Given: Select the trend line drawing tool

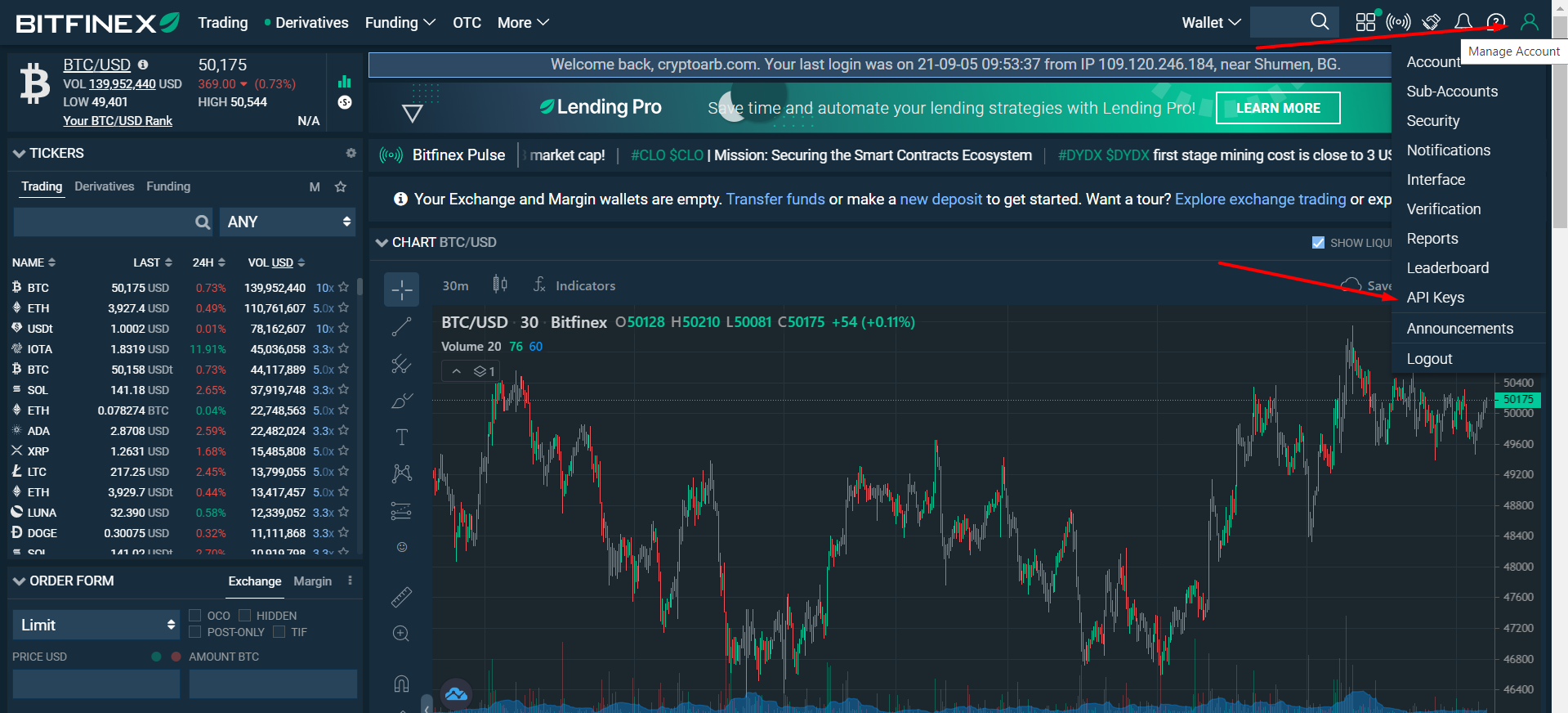Looking at the screenshot, I should 401,327.
